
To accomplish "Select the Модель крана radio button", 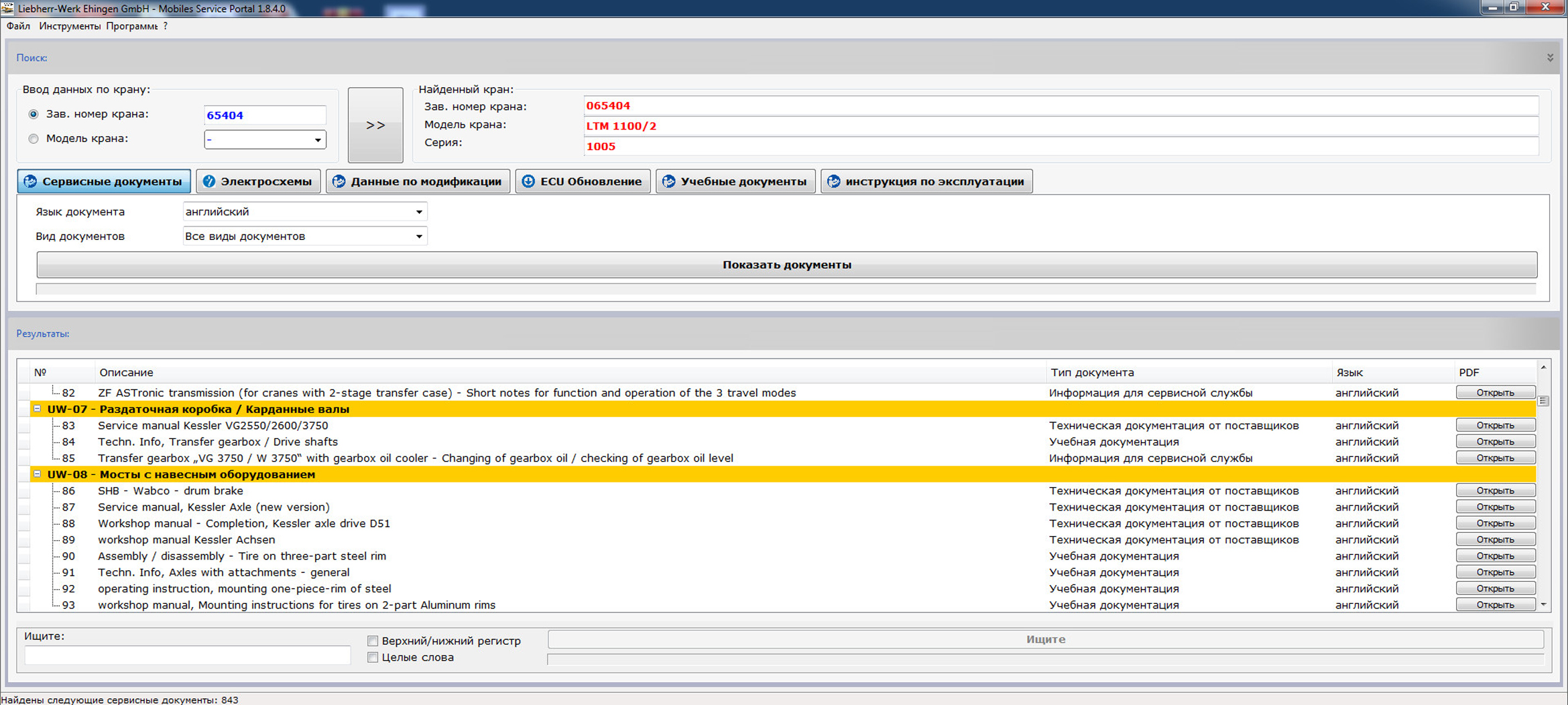I will (34, 139).
